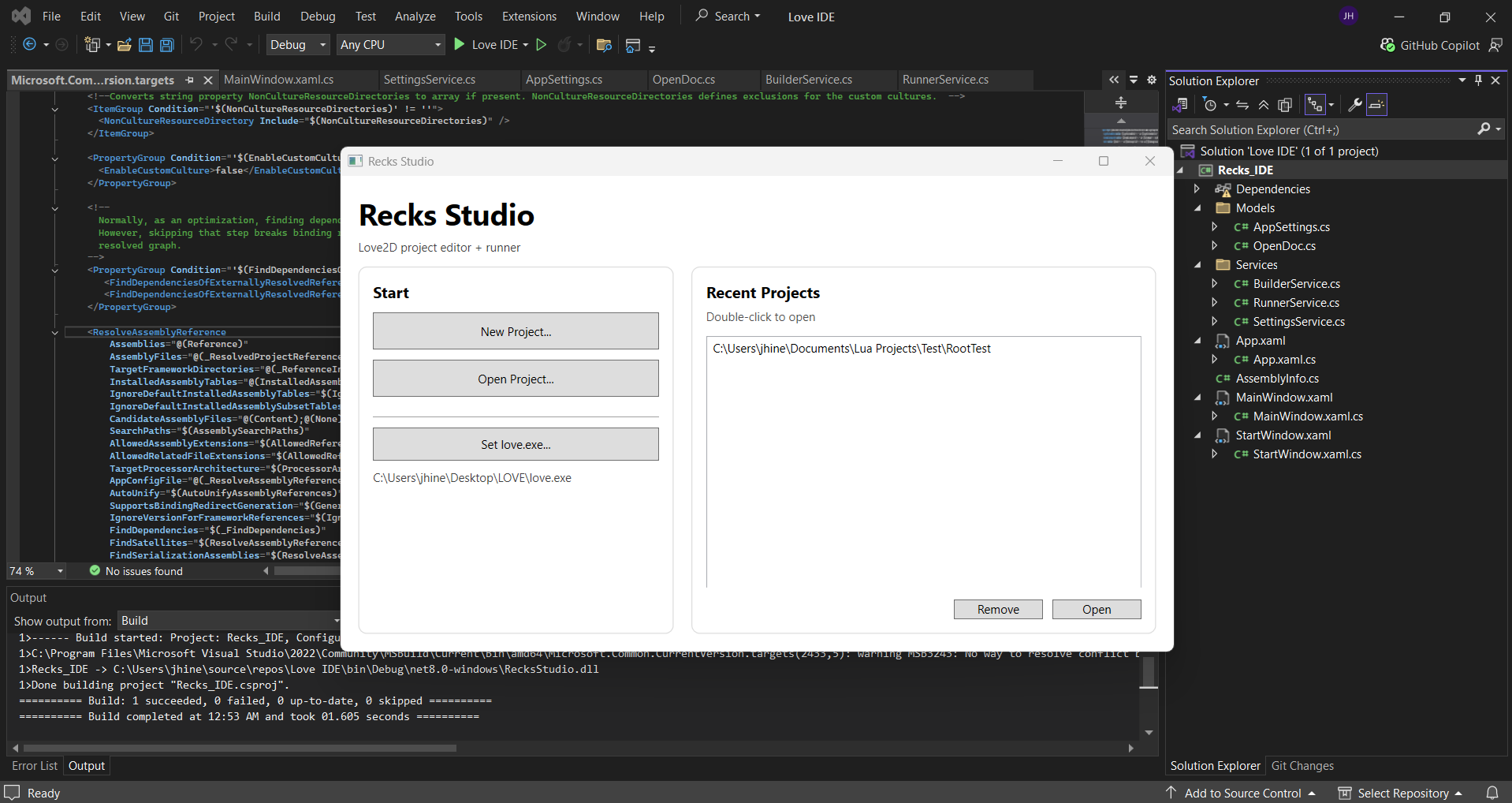Toggle Preview Selected Items in Solution Explorer
Screen dimensions: 1512x803
(x=1376, y=105)
